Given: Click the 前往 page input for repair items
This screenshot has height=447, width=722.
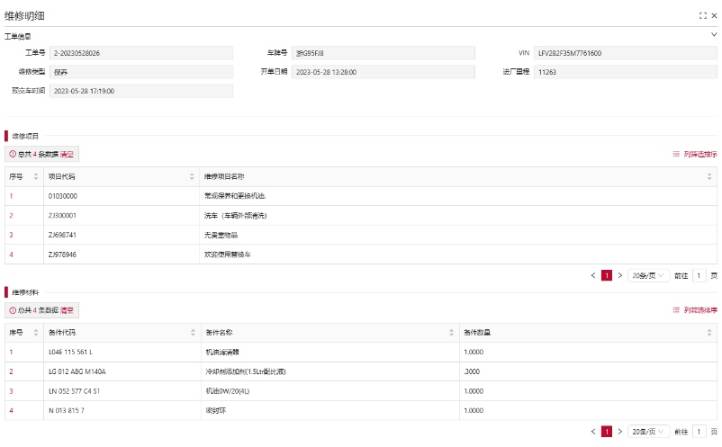Looking at the screenshot, I should [x=700, y=275].
